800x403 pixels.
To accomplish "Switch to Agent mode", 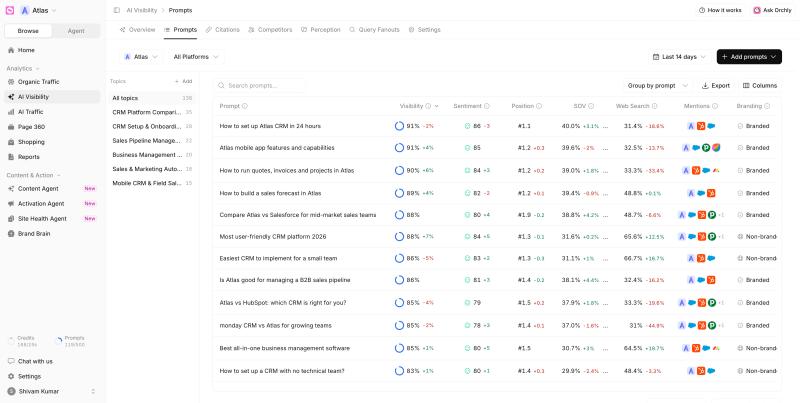I will 76,31.
